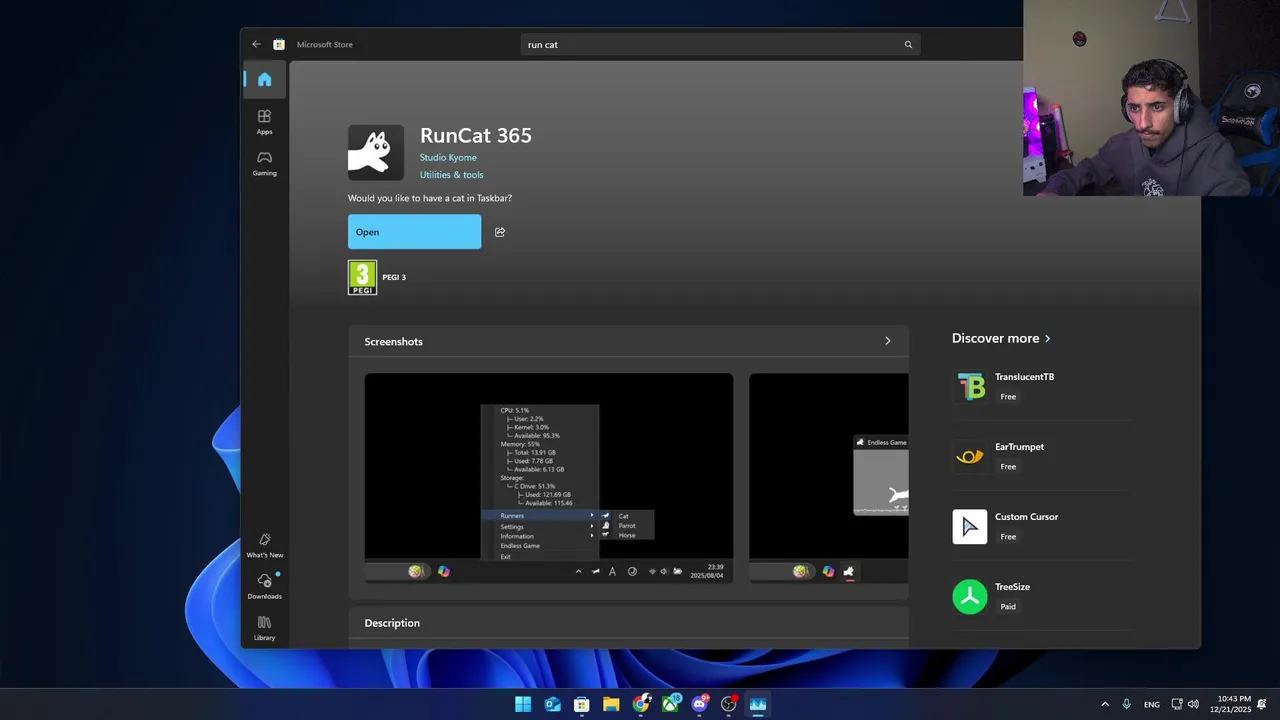Click the Description section heading
The image size is (1280, 720).
pos(392,623)
